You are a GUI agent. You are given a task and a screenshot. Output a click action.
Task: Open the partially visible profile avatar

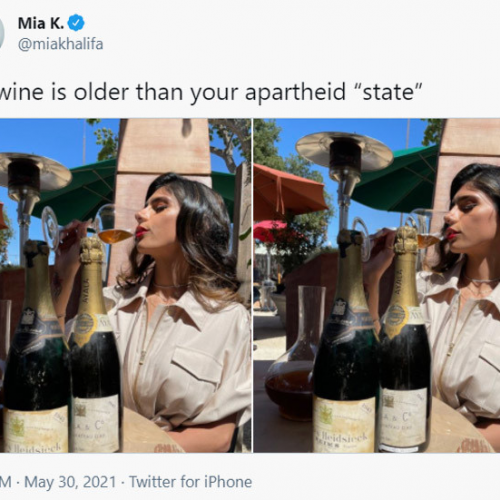click(2, 33)
